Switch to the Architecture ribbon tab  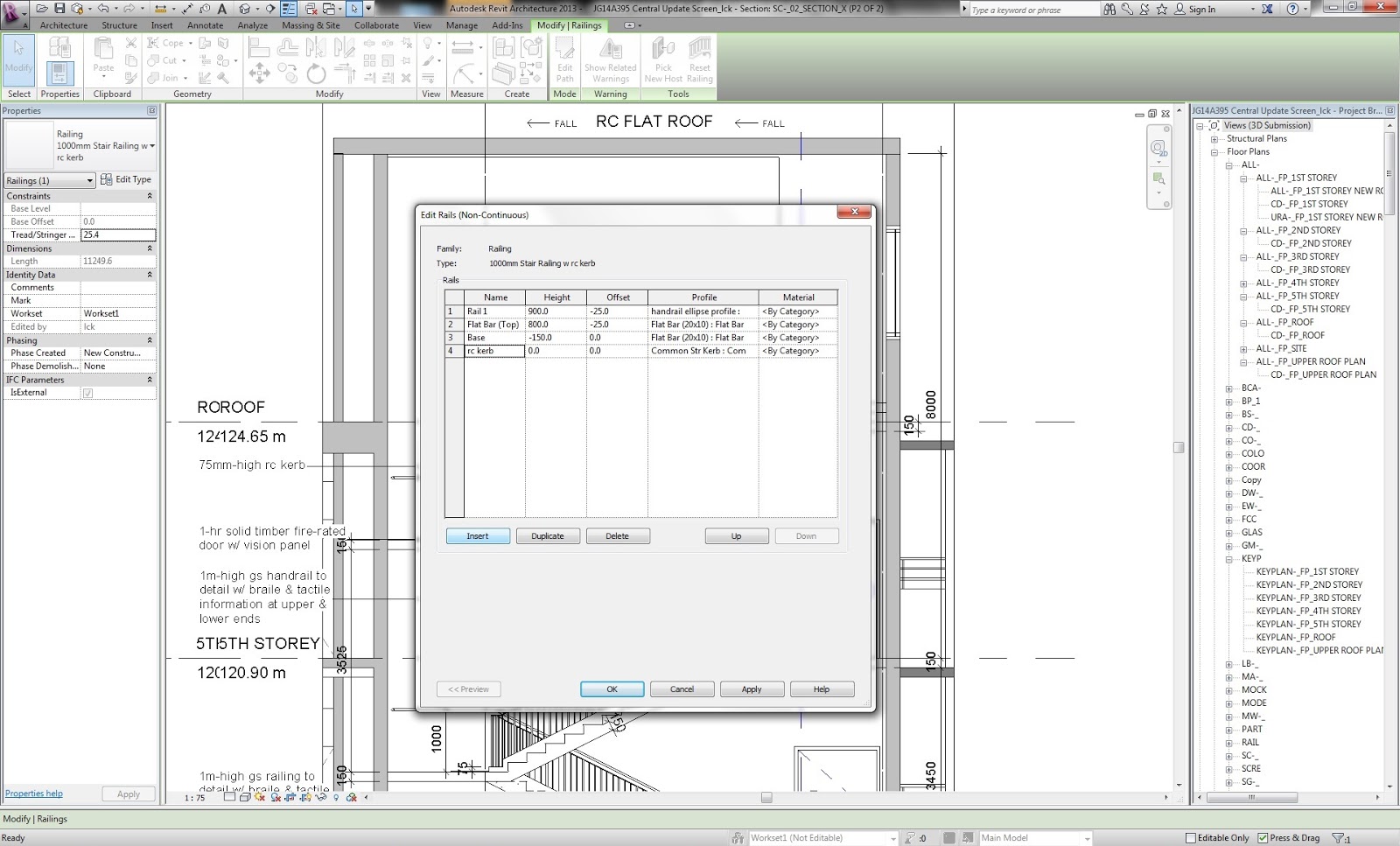[63, 25]
